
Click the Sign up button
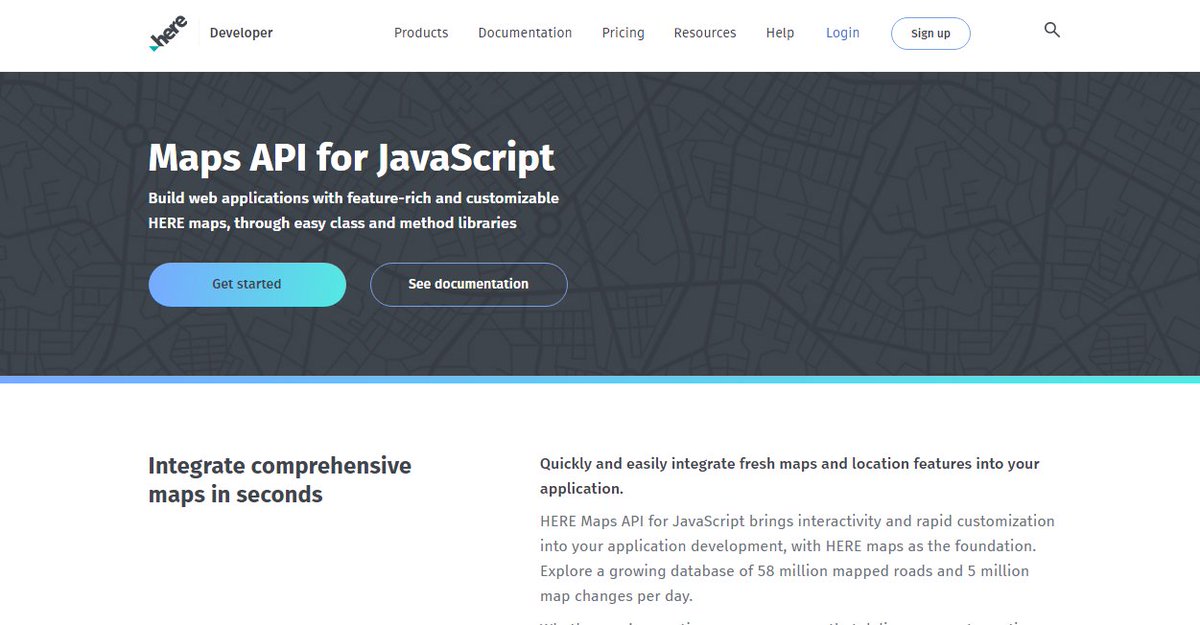931,33
